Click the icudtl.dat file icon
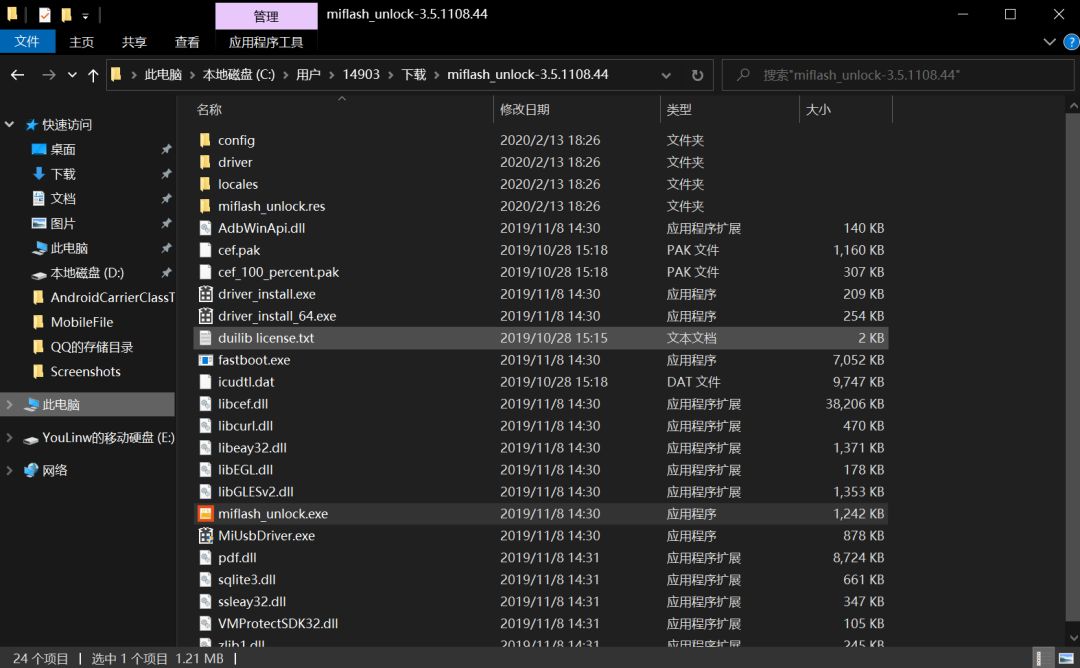The height and width of the screenshot is (668, 1080). pos(205,382)
